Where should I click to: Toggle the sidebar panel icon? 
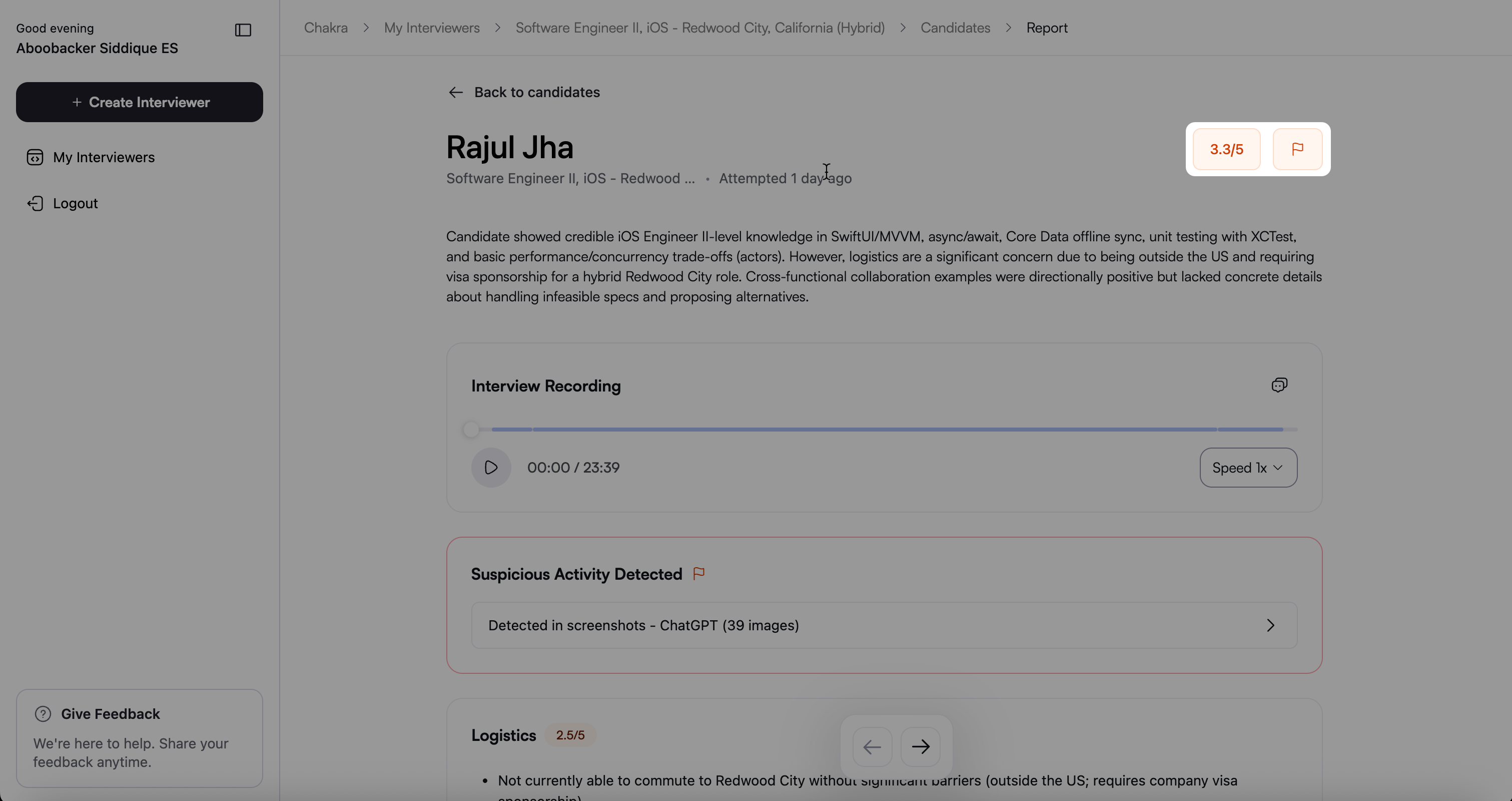pyautogui.click(x=243, y=30)
